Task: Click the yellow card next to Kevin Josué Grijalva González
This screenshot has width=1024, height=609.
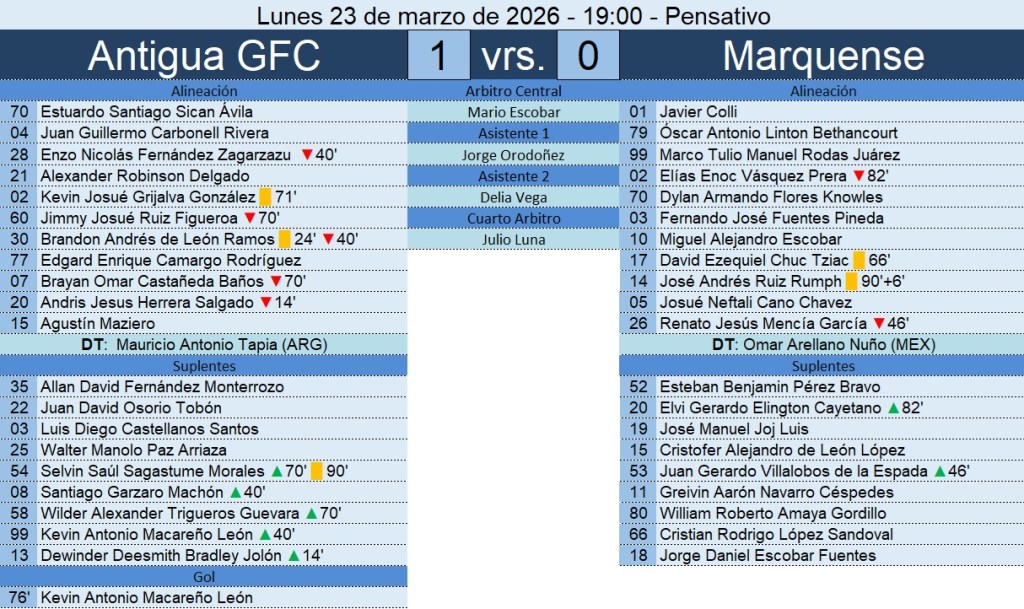Action: click(265, 198)
